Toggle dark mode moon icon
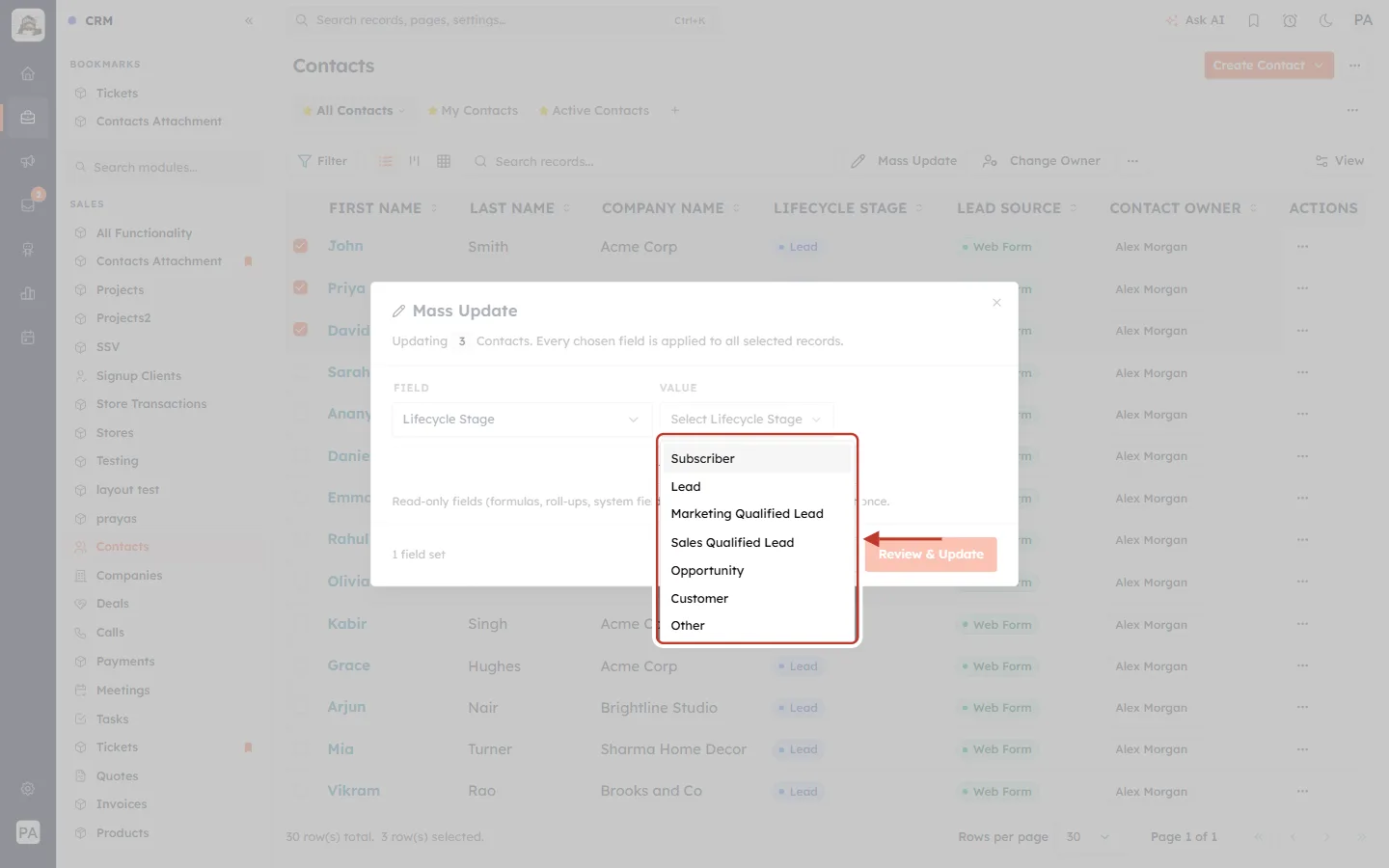 point(1326,20)
